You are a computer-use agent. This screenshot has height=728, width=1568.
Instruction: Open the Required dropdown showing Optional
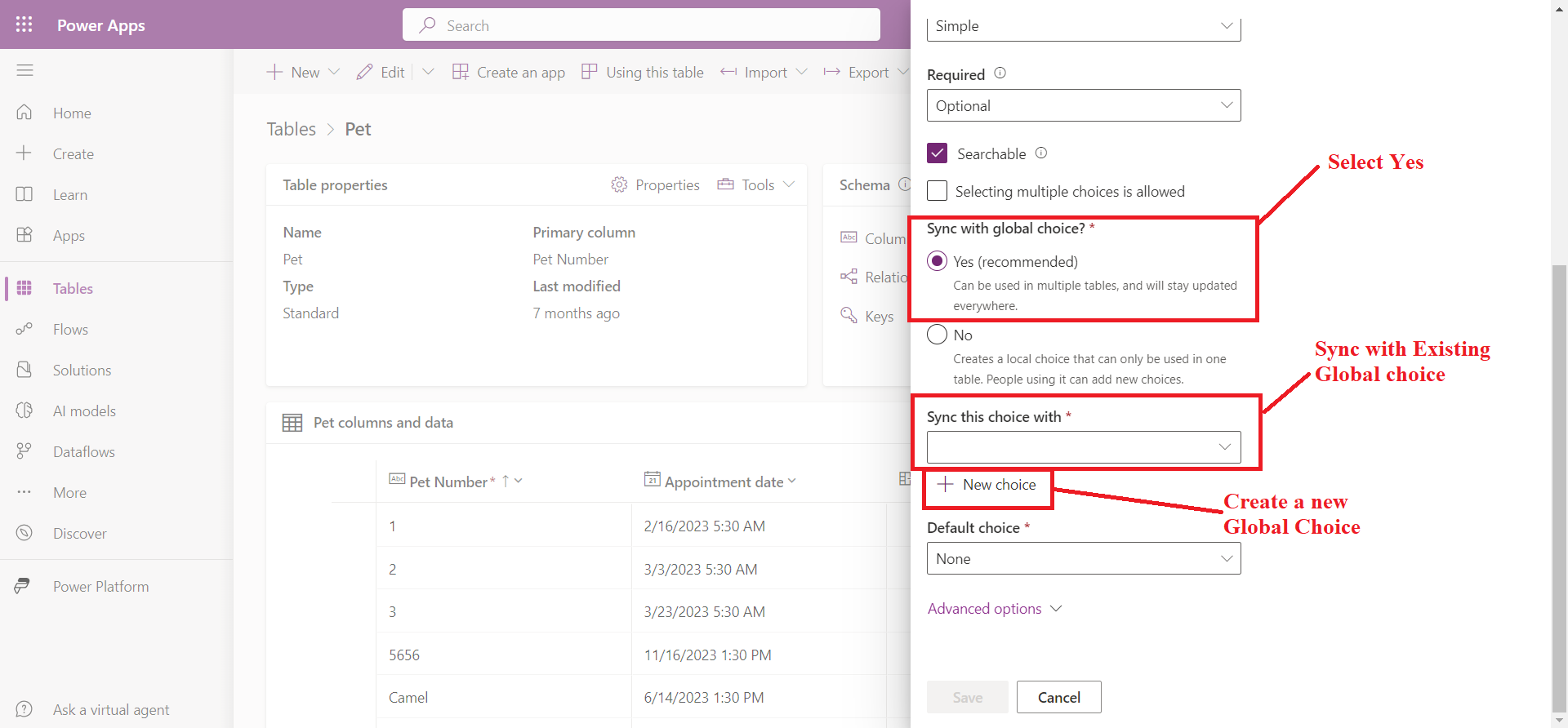point(1083,105)
